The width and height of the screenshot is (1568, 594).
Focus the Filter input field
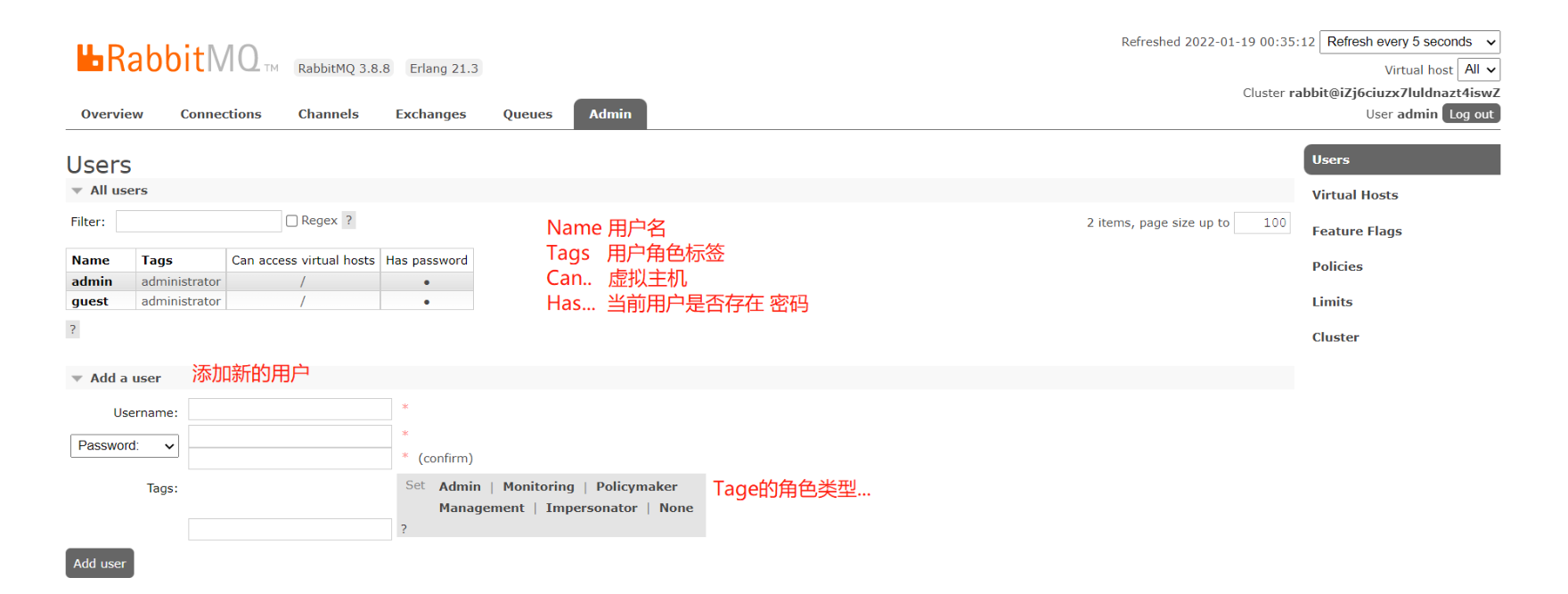tap(199, 221)
